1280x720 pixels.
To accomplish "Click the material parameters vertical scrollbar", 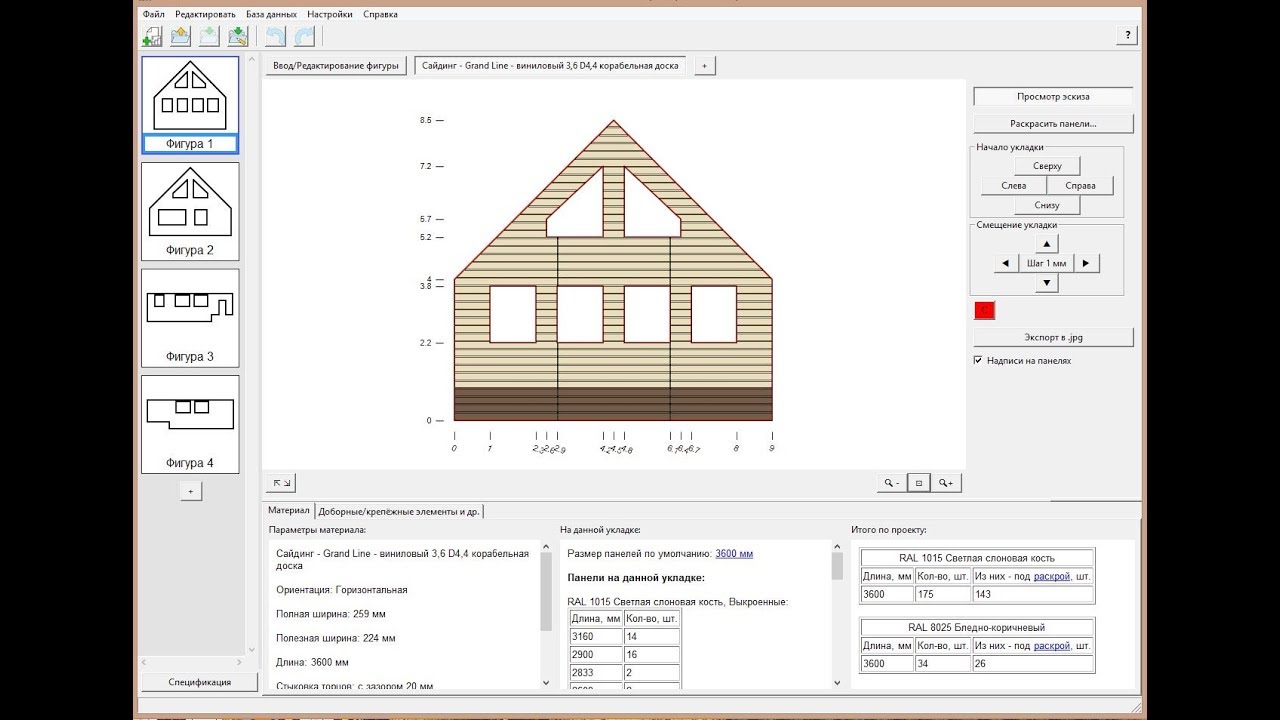I will pos(546,614).
